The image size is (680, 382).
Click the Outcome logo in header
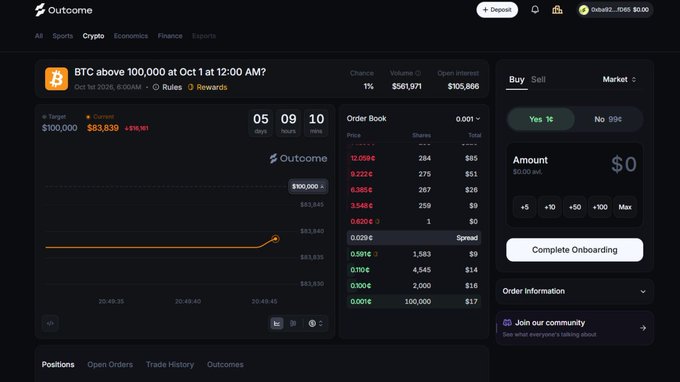[64, 10]
